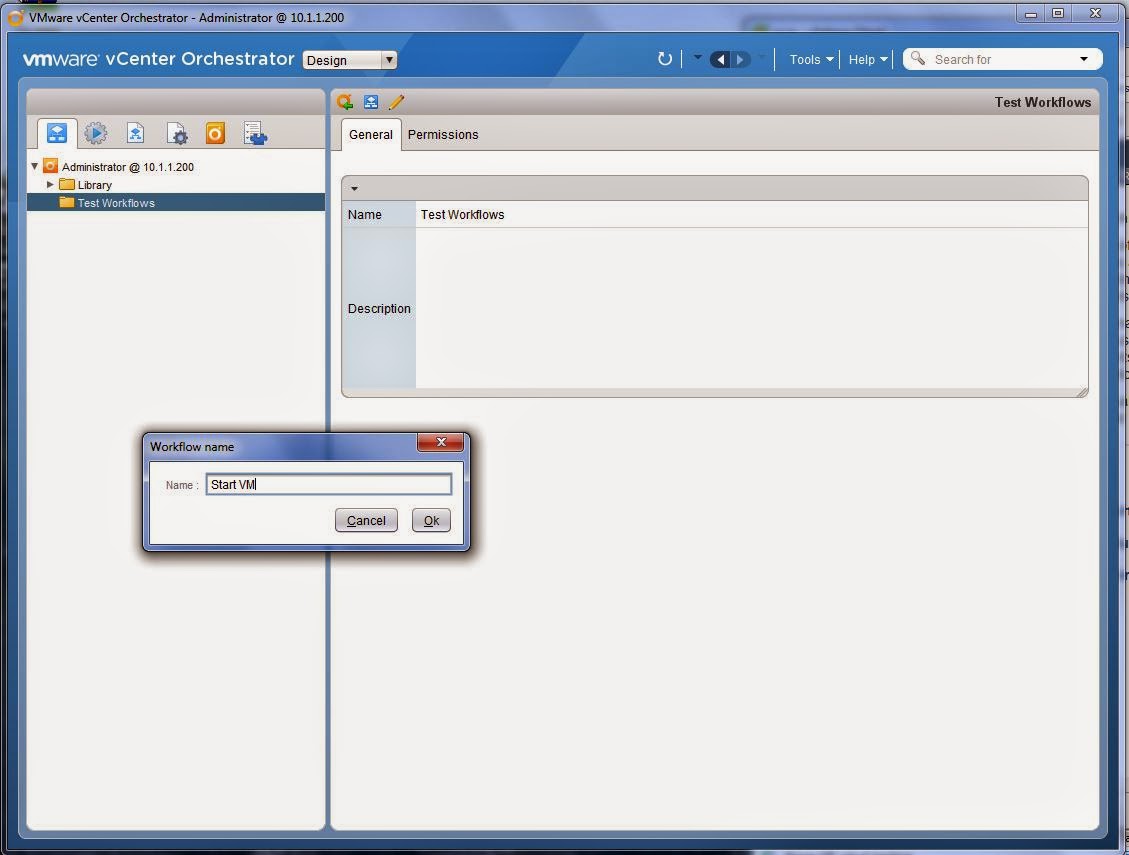Select Administrator @ 10.1.1.200 tree root

click(x=127, y=167)
